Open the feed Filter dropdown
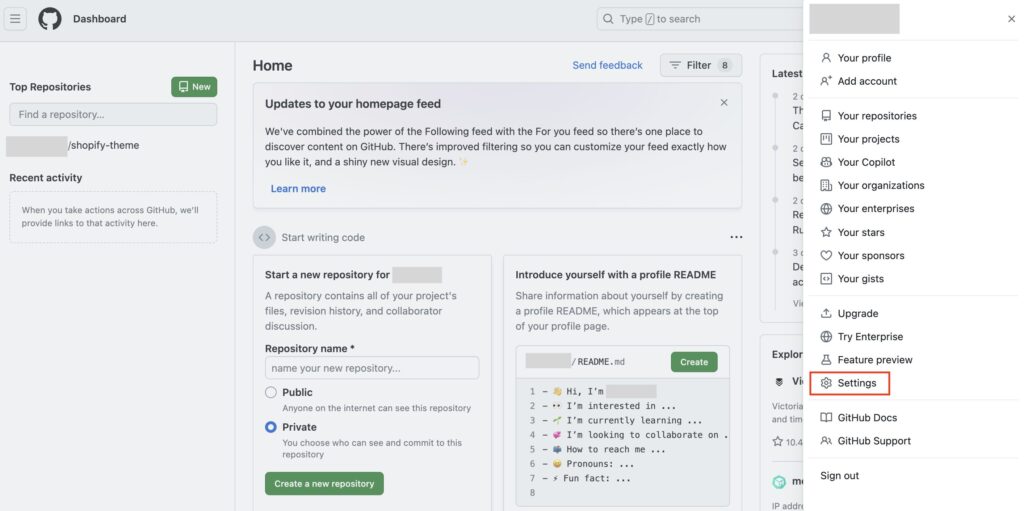 (701, 65)
